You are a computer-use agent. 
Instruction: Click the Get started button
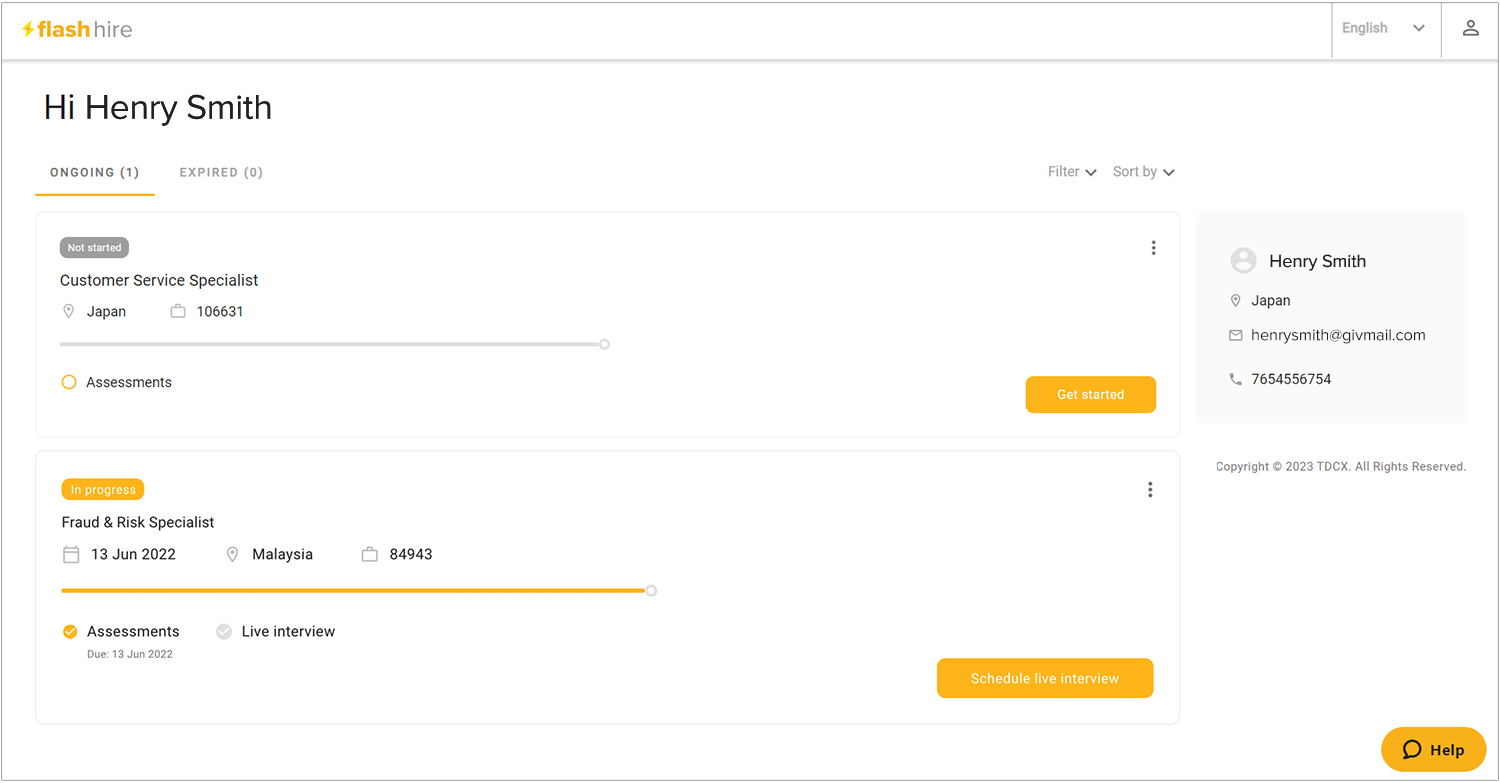pos(1090,394)
